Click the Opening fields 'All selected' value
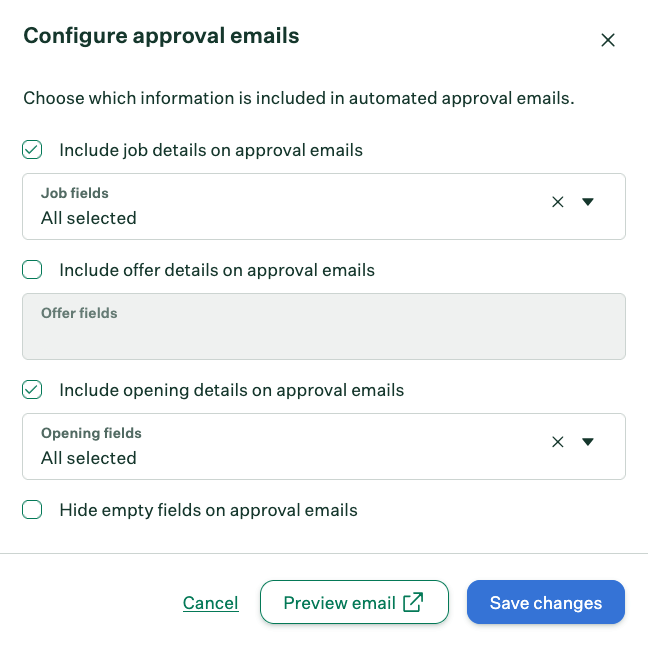The width and height of the screenshot is (648, 647). click(89, 458)
